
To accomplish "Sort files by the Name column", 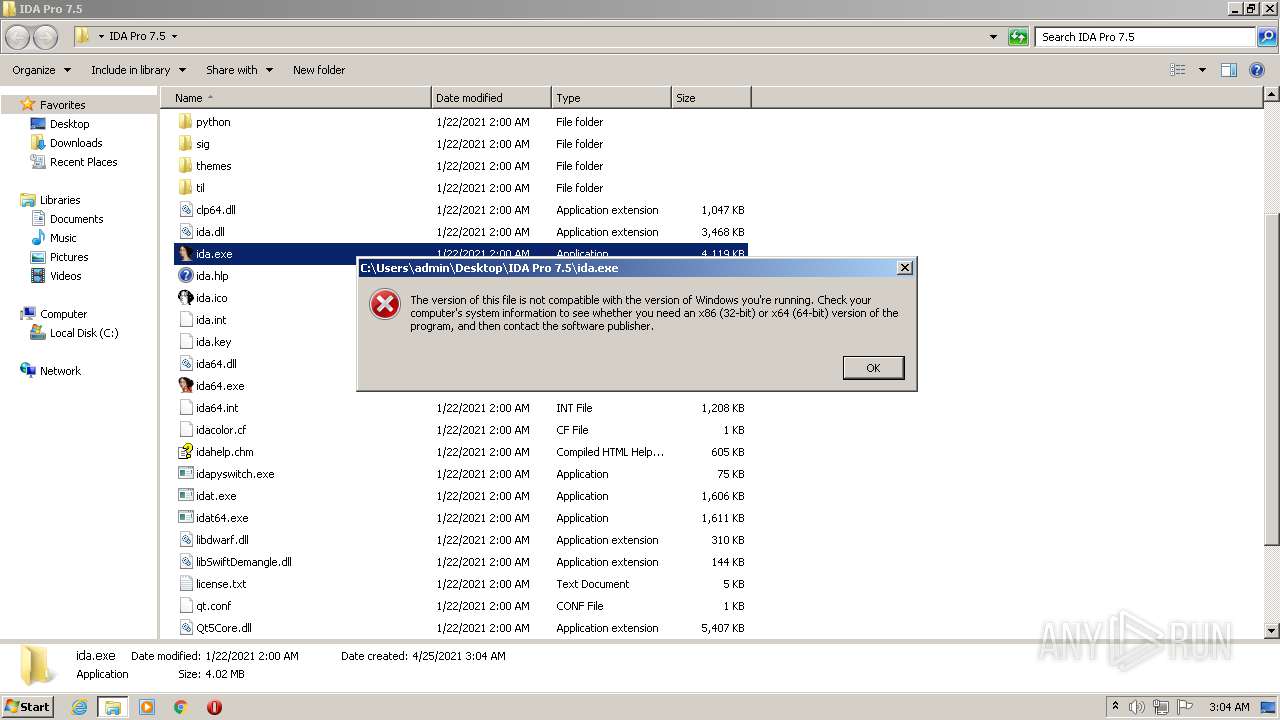I will 295,98.
